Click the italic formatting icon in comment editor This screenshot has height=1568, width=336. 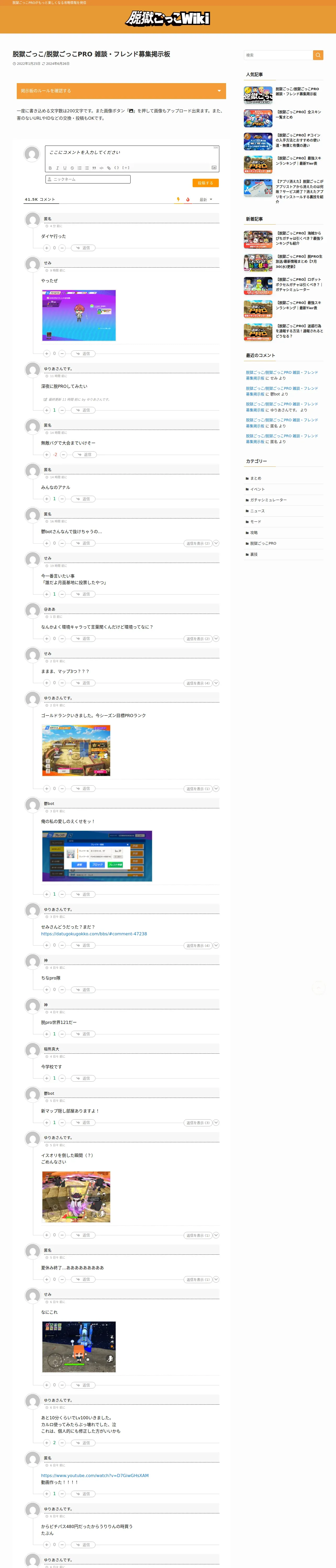(57, 168)
